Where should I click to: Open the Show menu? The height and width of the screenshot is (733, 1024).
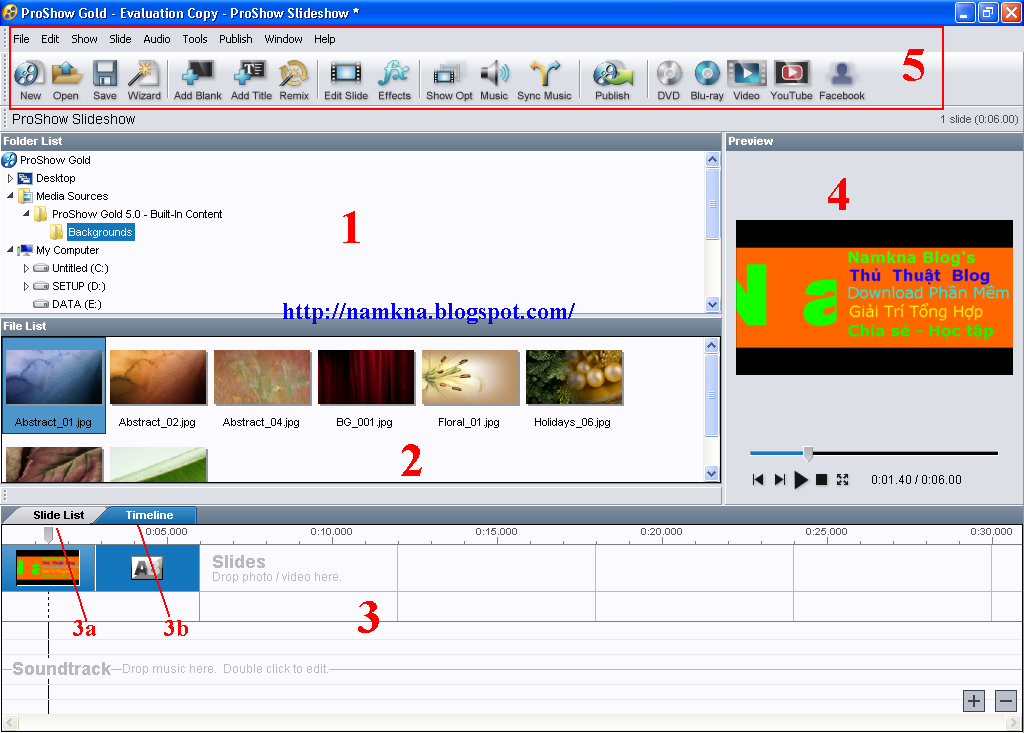click(x=84, y=39)
